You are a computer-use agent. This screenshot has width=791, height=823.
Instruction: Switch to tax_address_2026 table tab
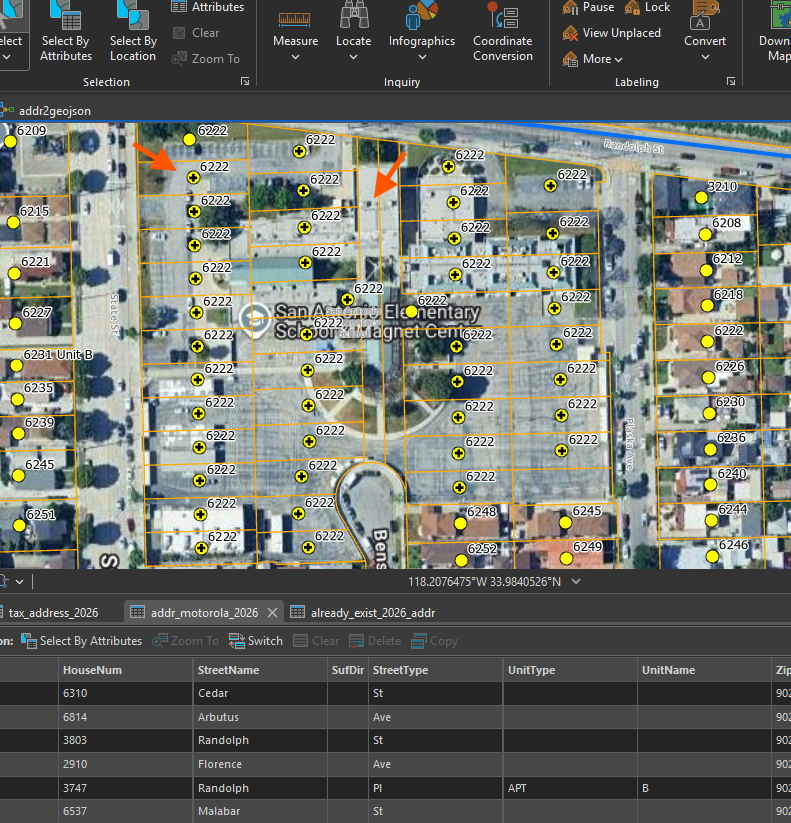coord(53,613)
